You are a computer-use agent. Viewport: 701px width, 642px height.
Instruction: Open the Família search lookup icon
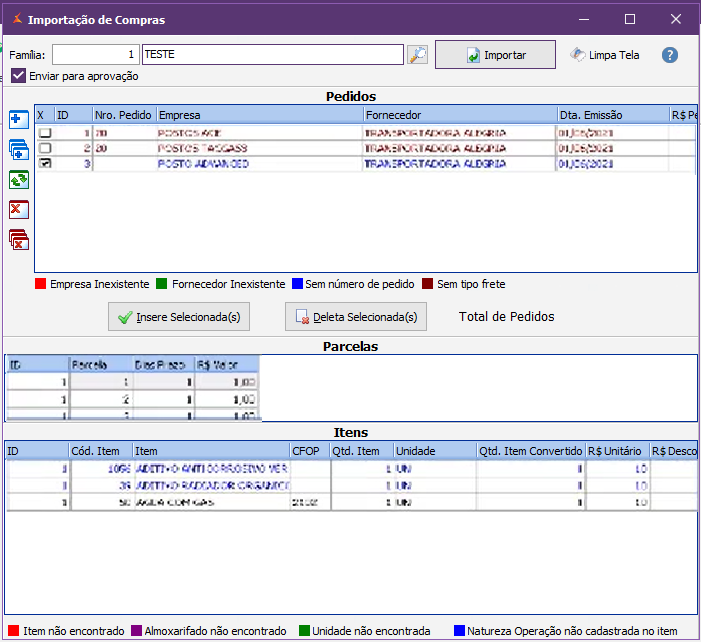tap(417, 55)
